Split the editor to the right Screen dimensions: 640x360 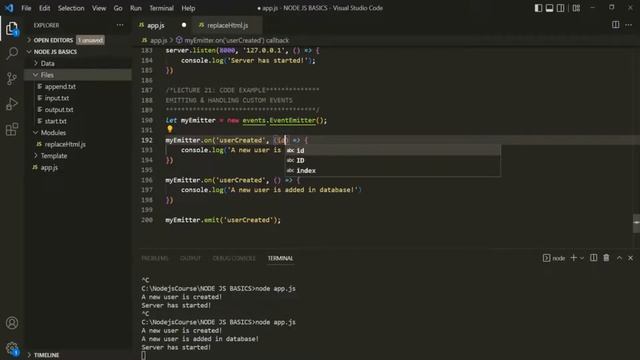[x=616, y=25]
